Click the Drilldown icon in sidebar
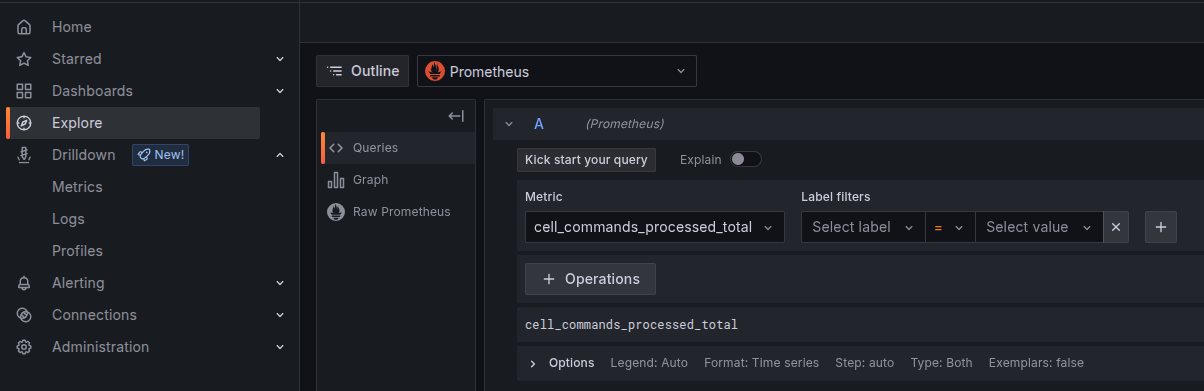The image size is (1204, 391). coord(25,155)
